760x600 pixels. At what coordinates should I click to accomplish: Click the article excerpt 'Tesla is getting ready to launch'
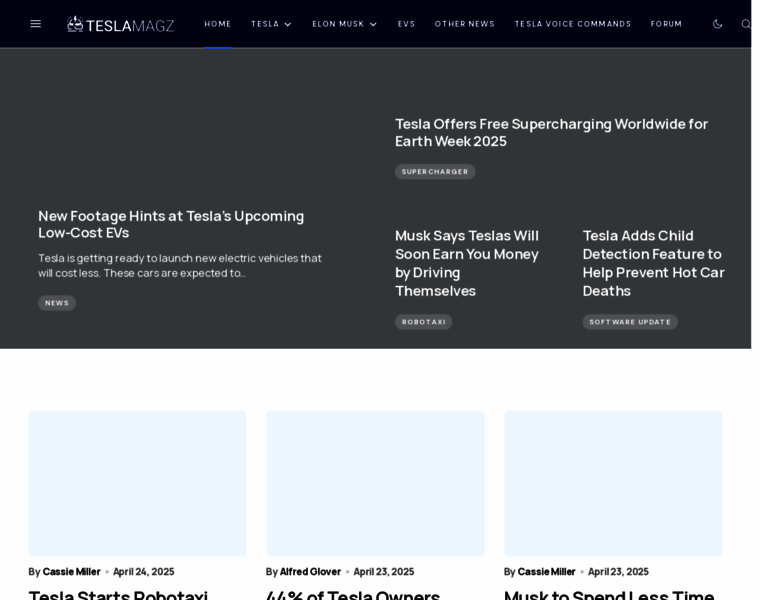(x=180, y=266)
